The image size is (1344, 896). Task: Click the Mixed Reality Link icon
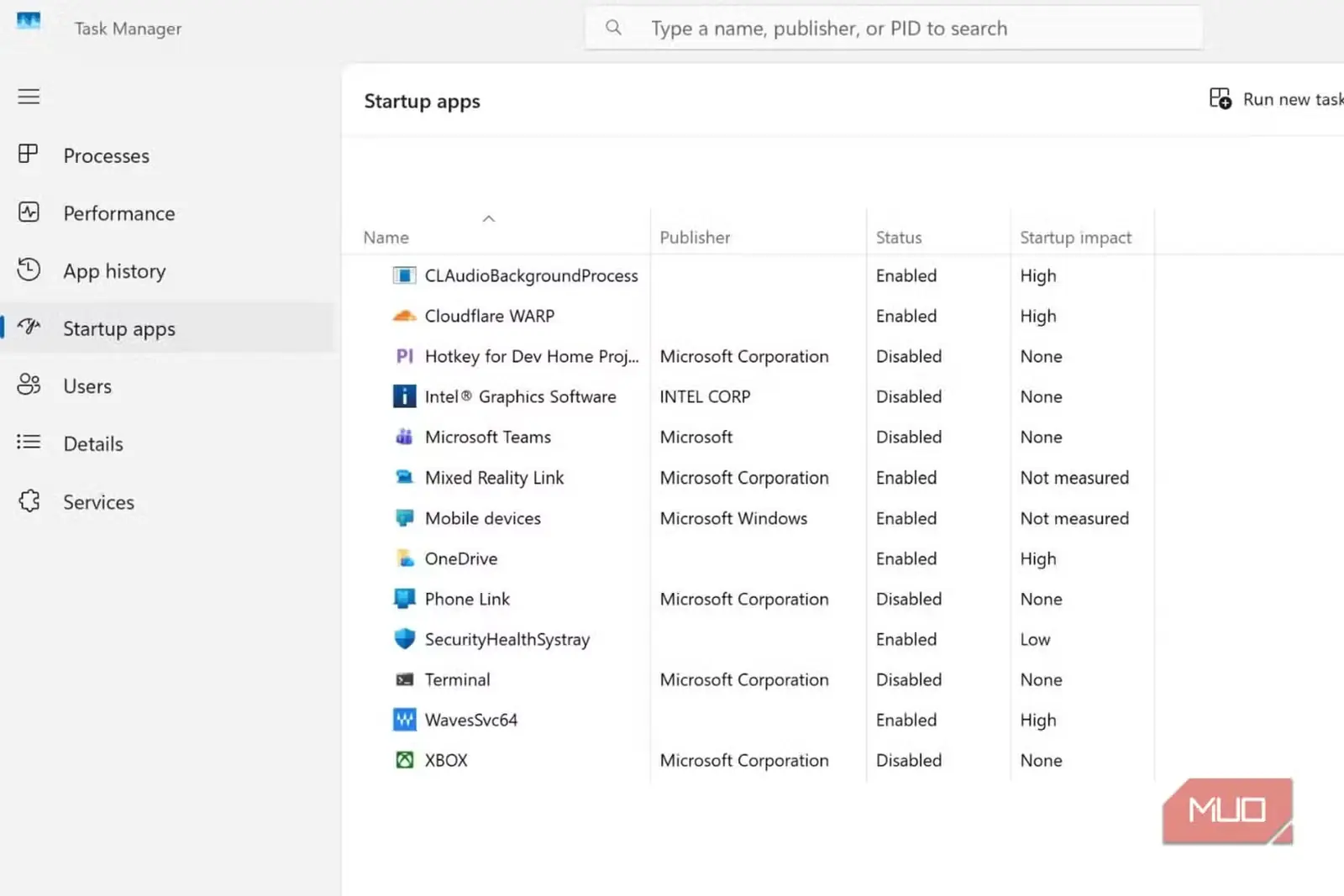[404, 477]
